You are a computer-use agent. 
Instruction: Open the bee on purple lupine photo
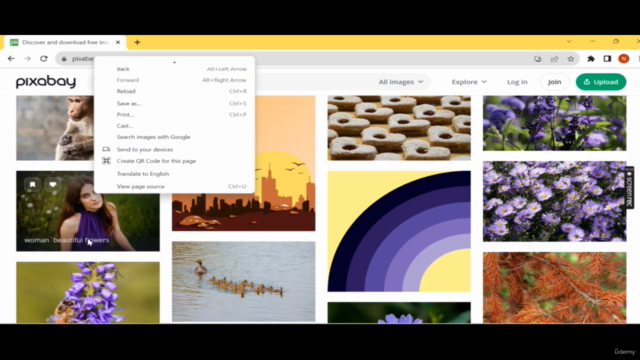click(x=88, y=293)
